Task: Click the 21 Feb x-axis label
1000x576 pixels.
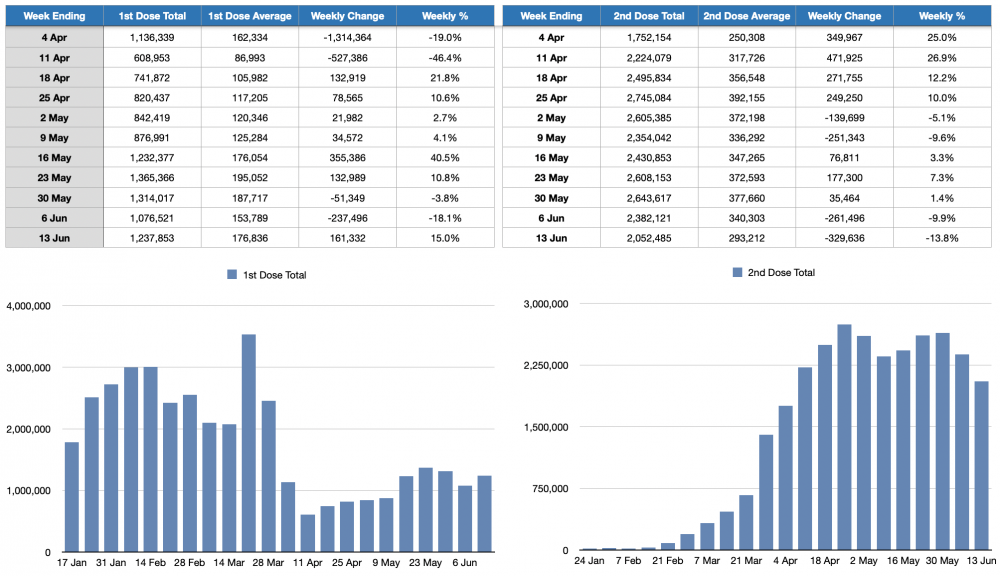Action: [668, 561]
